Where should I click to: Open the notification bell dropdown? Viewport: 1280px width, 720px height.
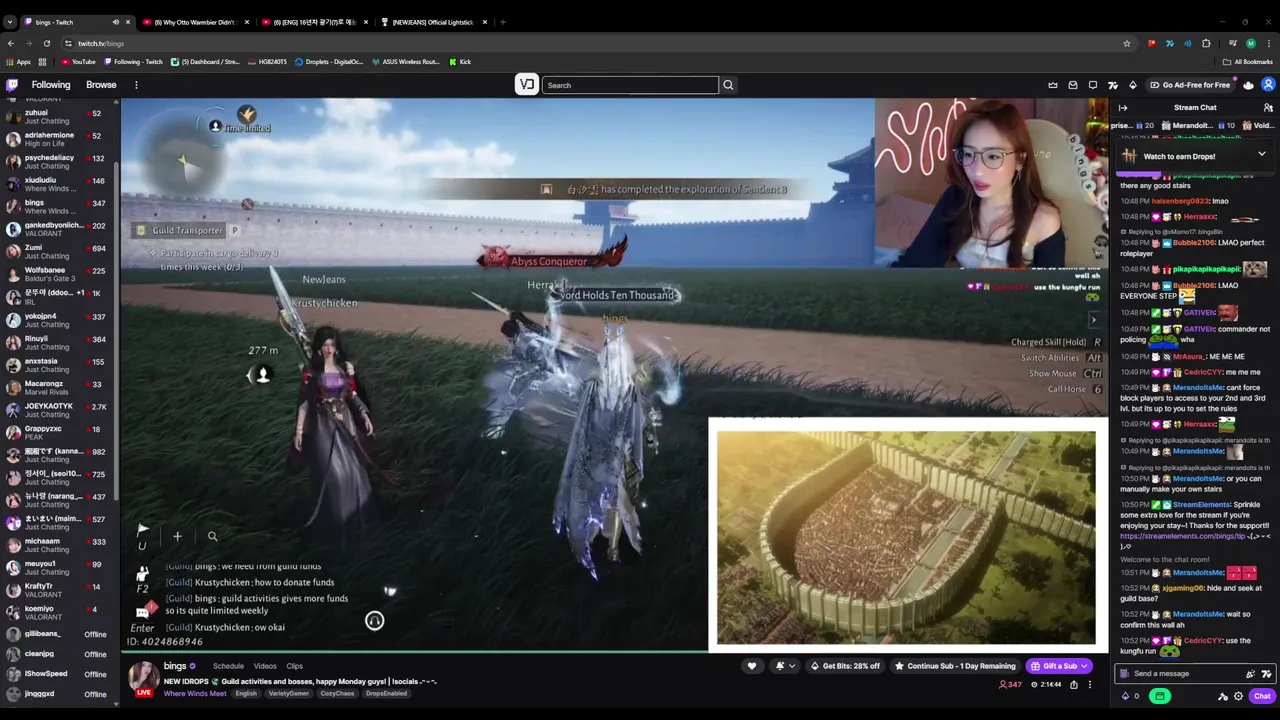785,666
